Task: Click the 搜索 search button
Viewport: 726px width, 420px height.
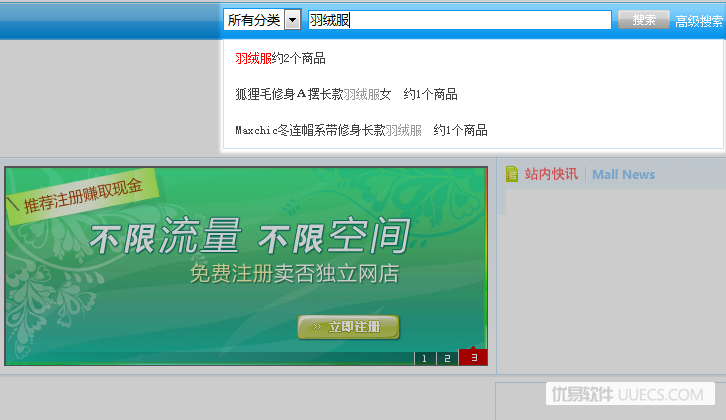Action: 644,20
